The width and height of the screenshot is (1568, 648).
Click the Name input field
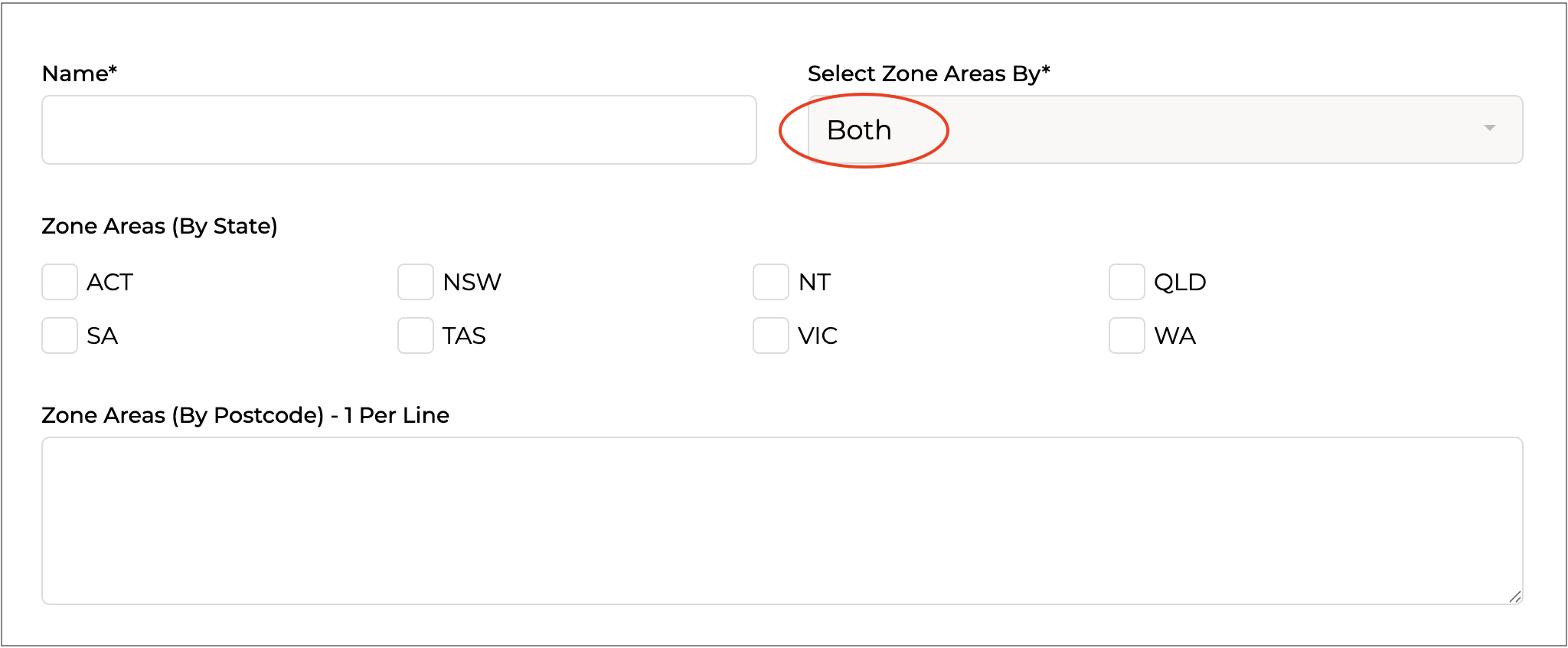399,129
